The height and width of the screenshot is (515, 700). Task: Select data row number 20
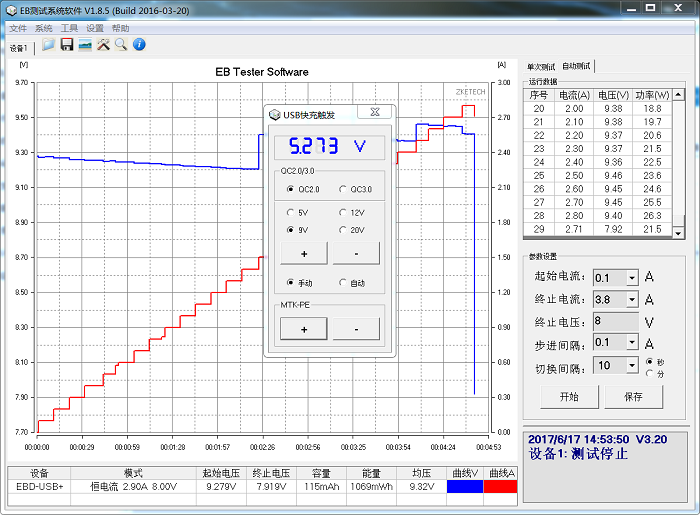(598, 108)
